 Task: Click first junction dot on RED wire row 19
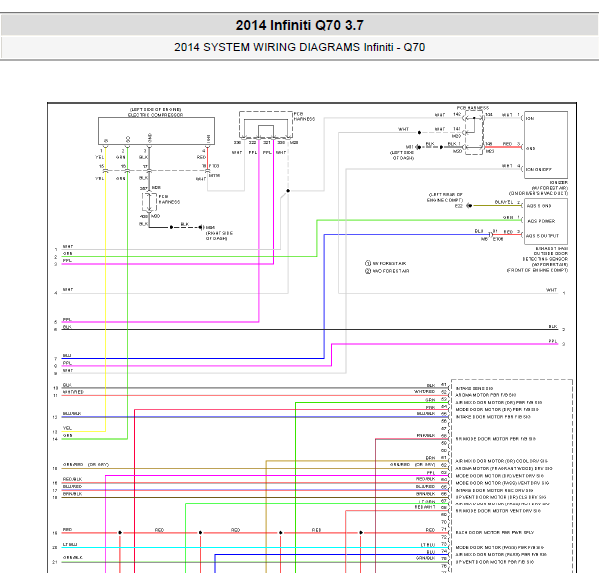(120, 533)
